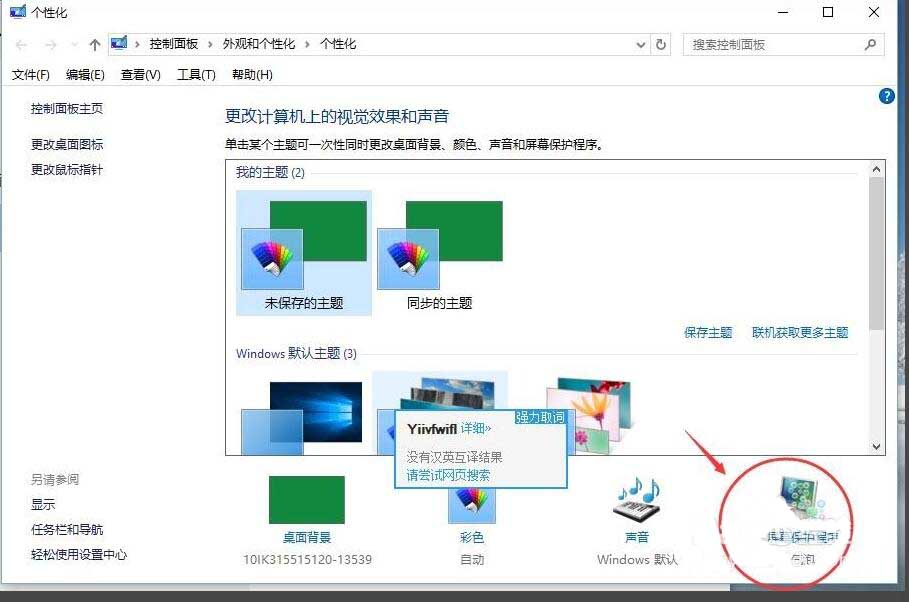Click the Control Panel icon in the address bar

pos(119,43)
